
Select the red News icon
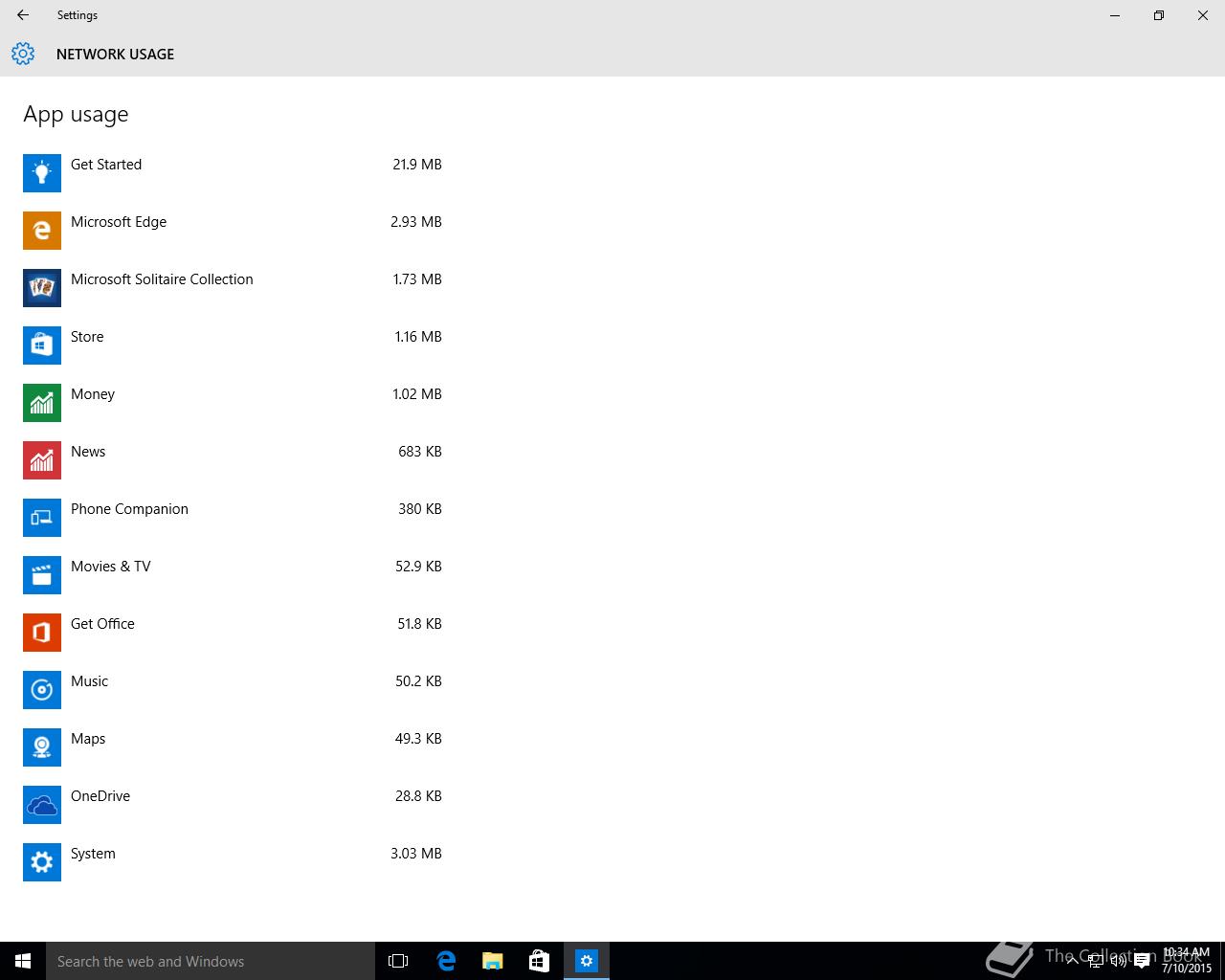pyautogui.click(x=42, y=460)
